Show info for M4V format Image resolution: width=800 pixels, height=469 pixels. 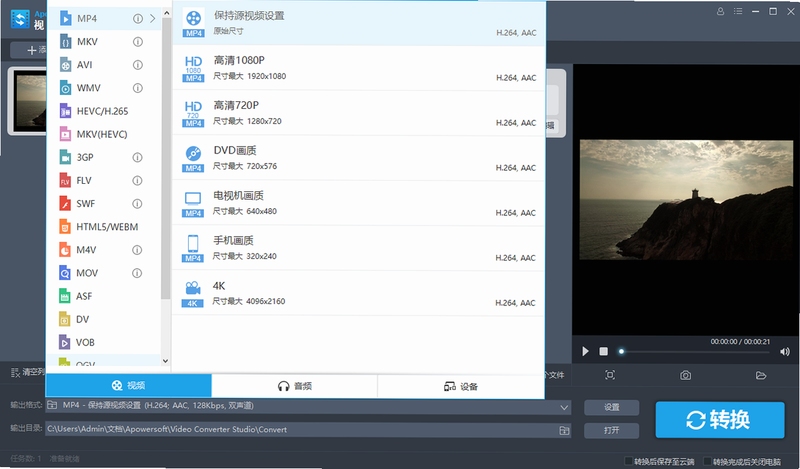[137, 250]
